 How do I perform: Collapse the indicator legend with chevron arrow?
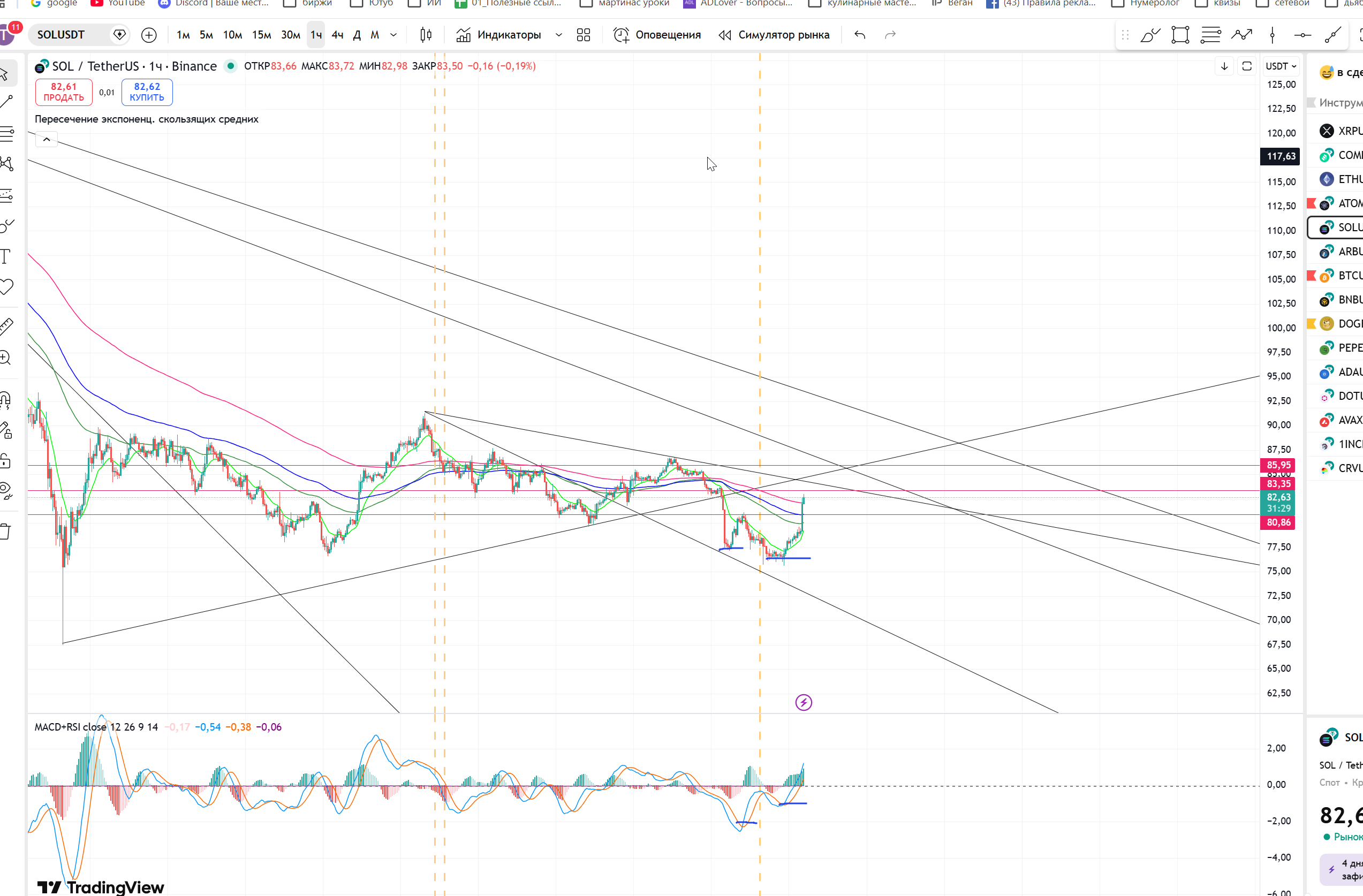(47, 139)
